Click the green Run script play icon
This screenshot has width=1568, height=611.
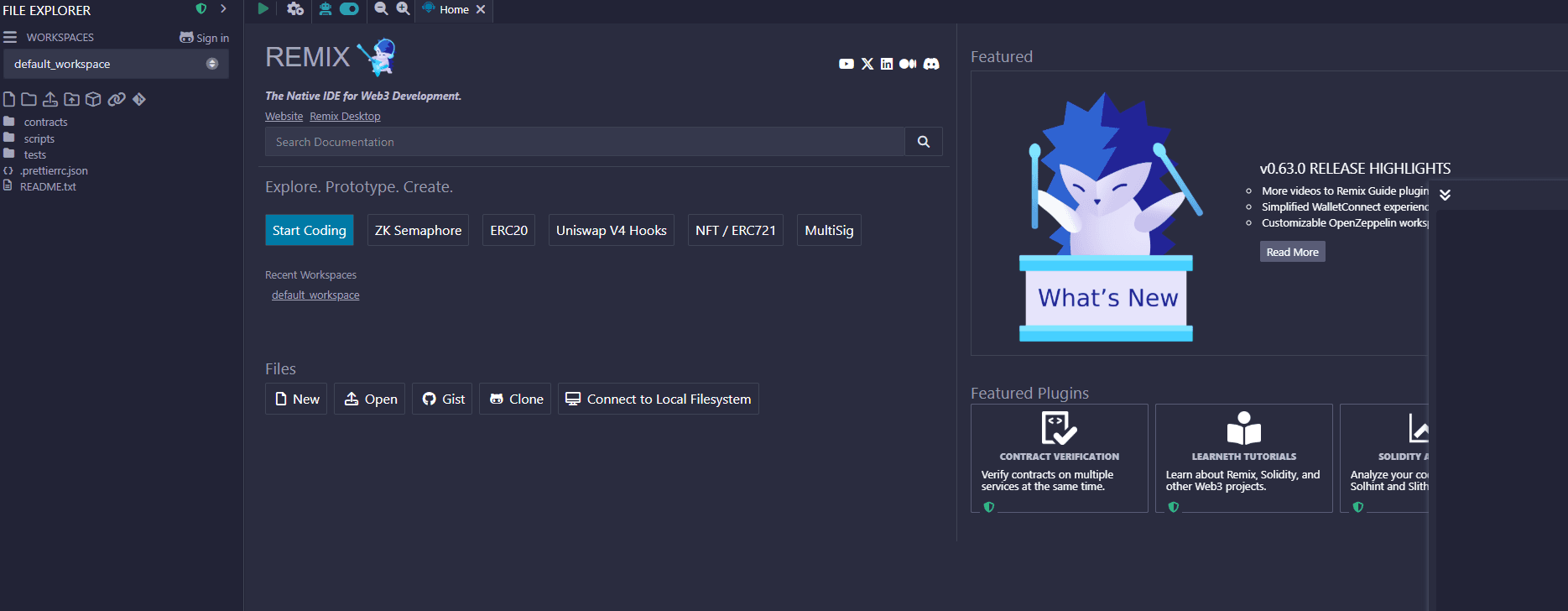point(263,8)
